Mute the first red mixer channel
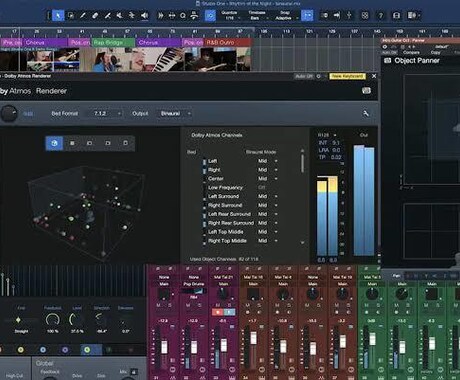460x380 pixels. [248, 305]
